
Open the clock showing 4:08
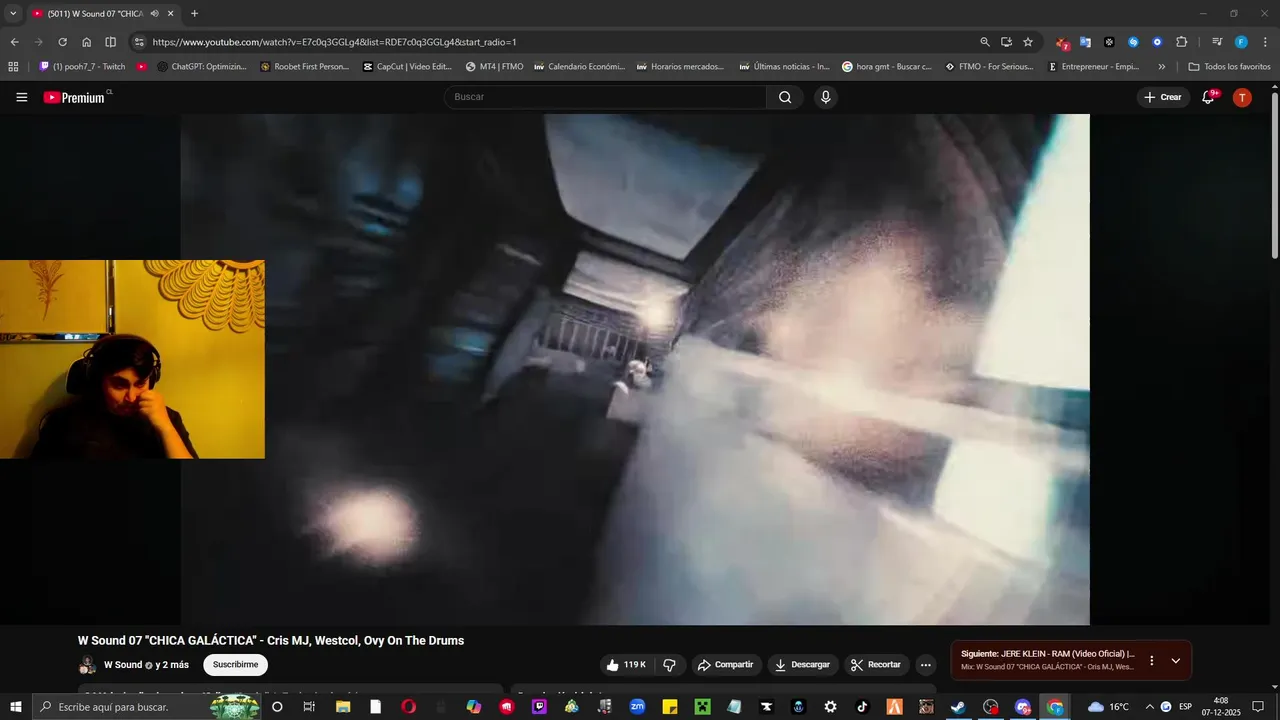point(1220,707)
